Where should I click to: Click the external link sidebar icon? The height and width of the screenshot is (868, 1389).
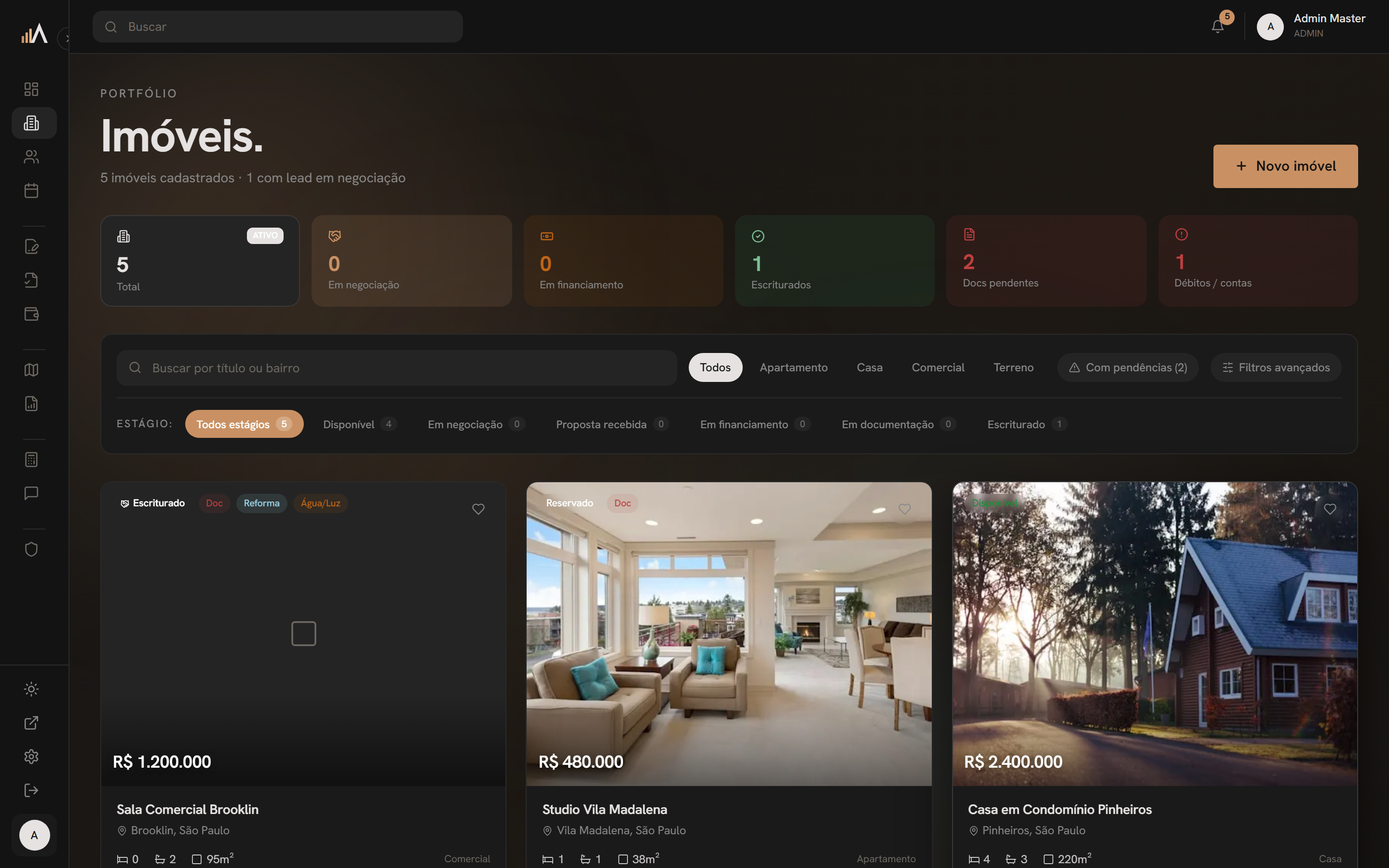31,723
